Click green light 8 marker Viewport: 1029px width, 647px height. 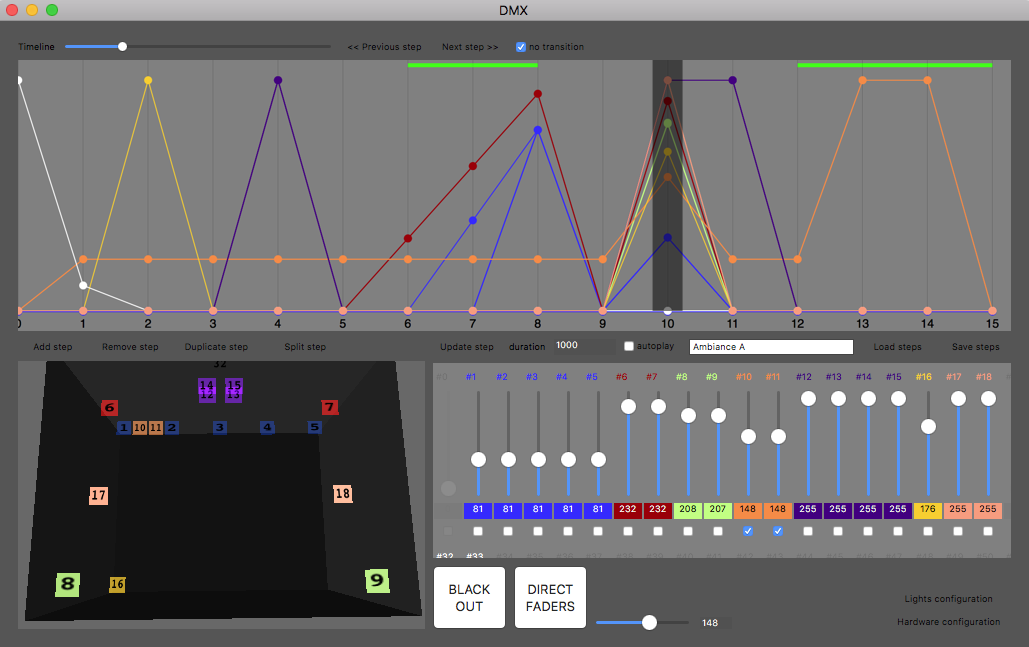pos(67,584)
